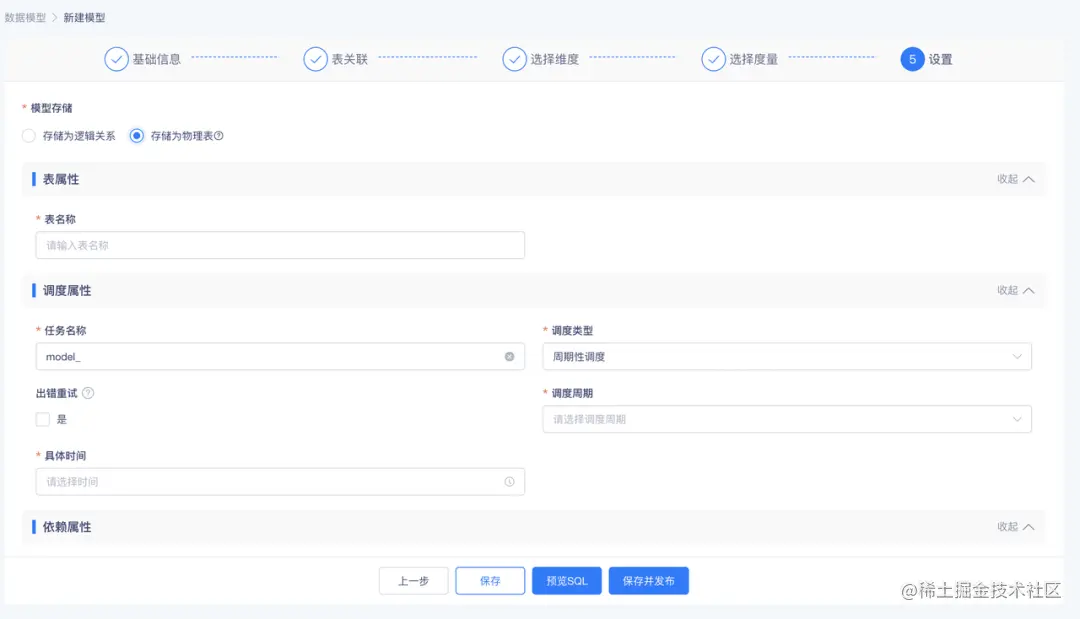The height and width of the screenshot is (619, 1080).
Task: Collapse the 调度属性 section
Action: (1016, 291)
